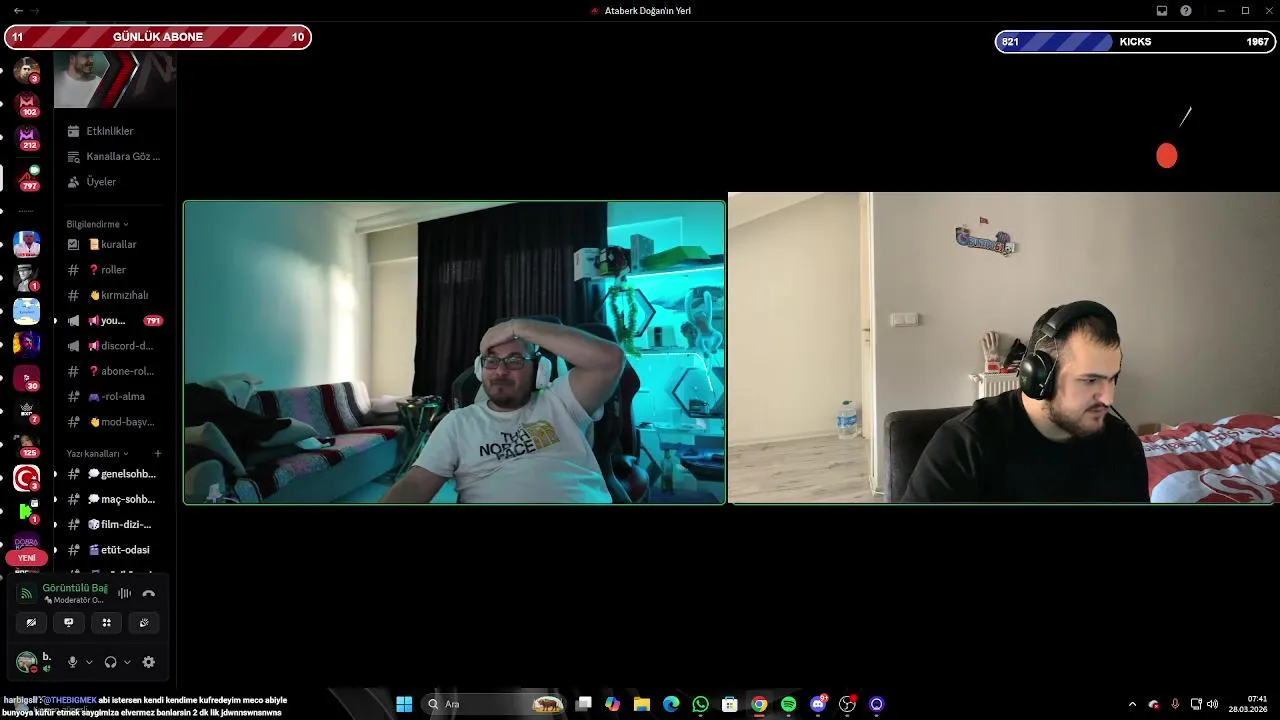Focus the right video tile of man with headset
The height and width of the screenshot is (720, 1280).
(x=1004, y=347)
